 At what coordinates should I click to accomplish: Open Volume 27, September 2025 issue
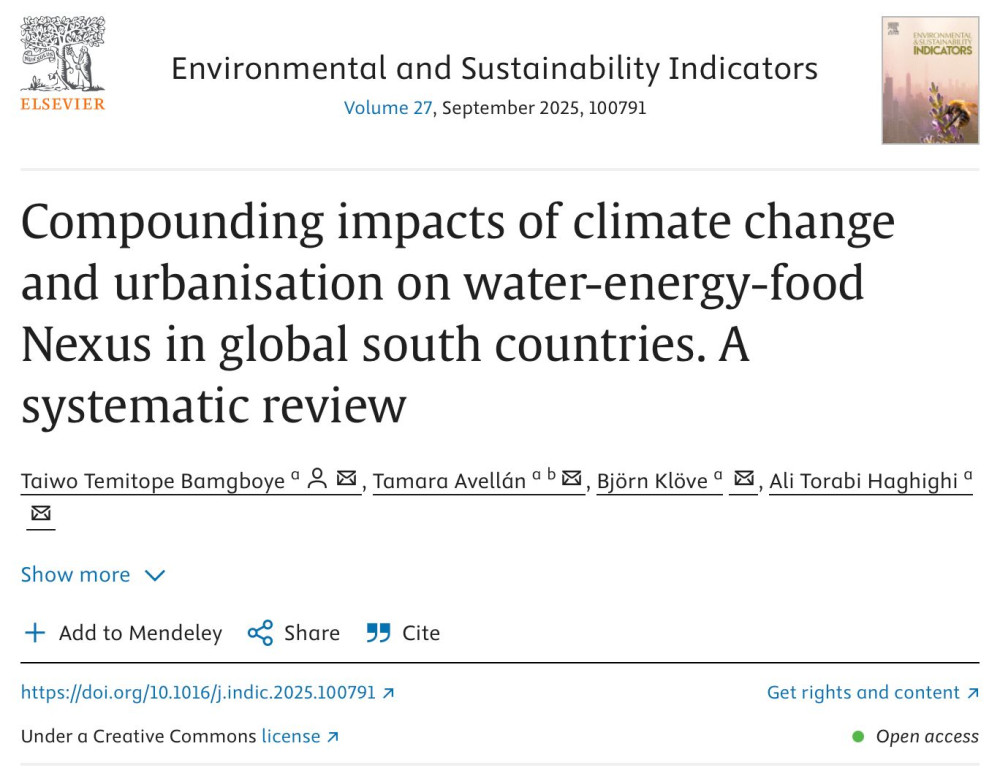pyautogui.click(x=387, y=108)
